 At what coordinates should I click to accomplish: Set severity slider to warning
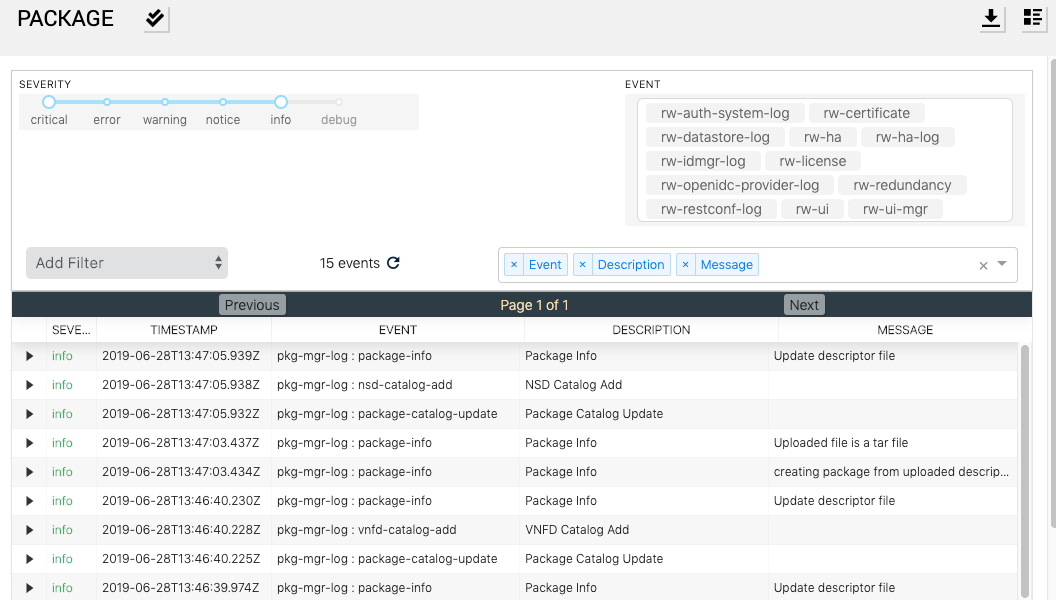click(165, 102)
